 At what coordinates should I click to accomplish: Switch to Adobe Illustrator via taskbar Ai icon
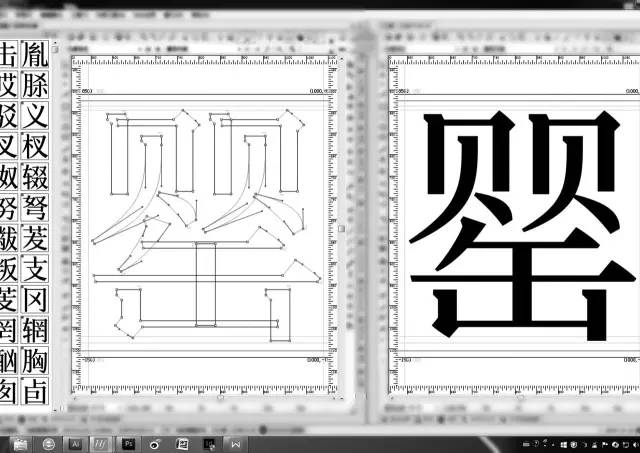click(x=75, y=442)
